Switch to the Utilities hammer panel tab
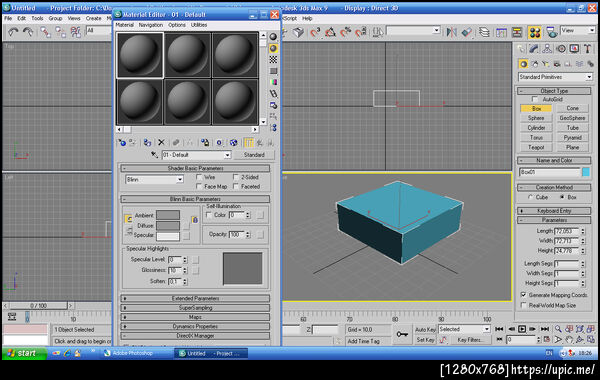Screen dimensions: 600x380 [x=588, y=49]
